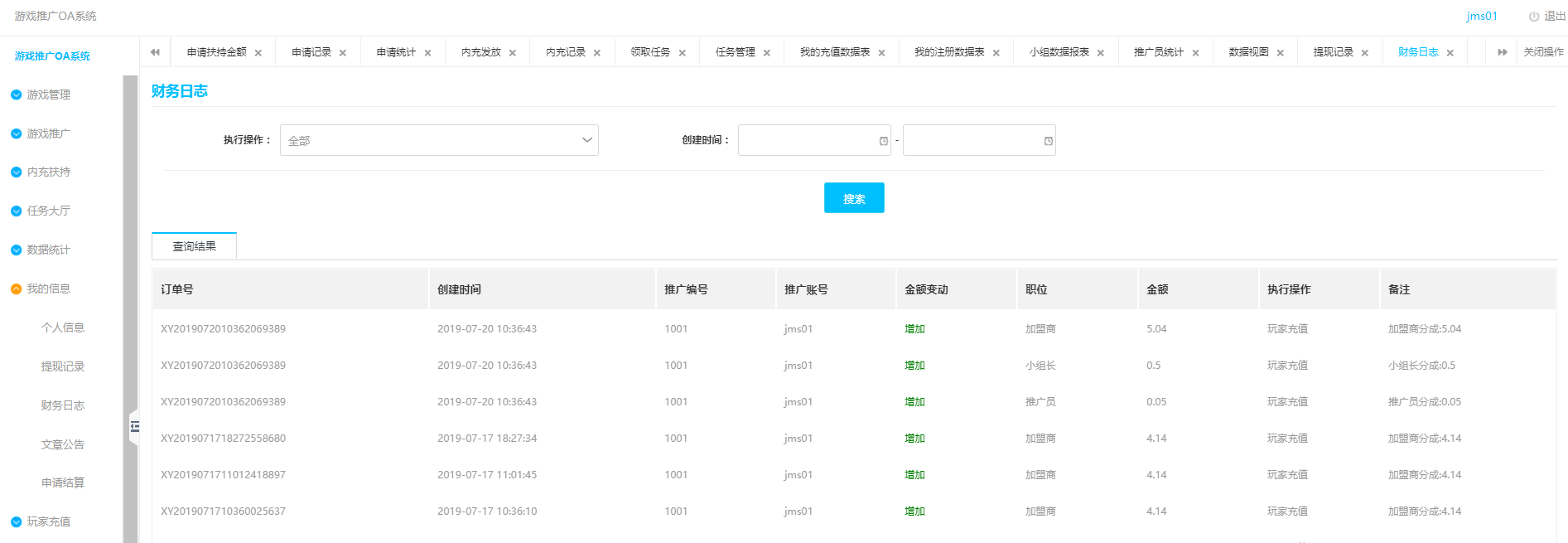This screenshot has width=1568, height=543.
Task: Open jms01 user account link
Action: coord(1482,17)
